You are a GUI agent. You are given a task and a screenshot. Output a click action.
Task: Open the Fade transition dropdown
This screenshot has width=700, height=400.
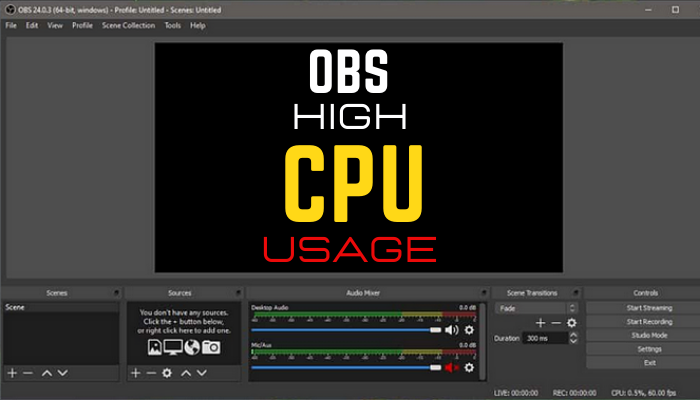point(536,308)
